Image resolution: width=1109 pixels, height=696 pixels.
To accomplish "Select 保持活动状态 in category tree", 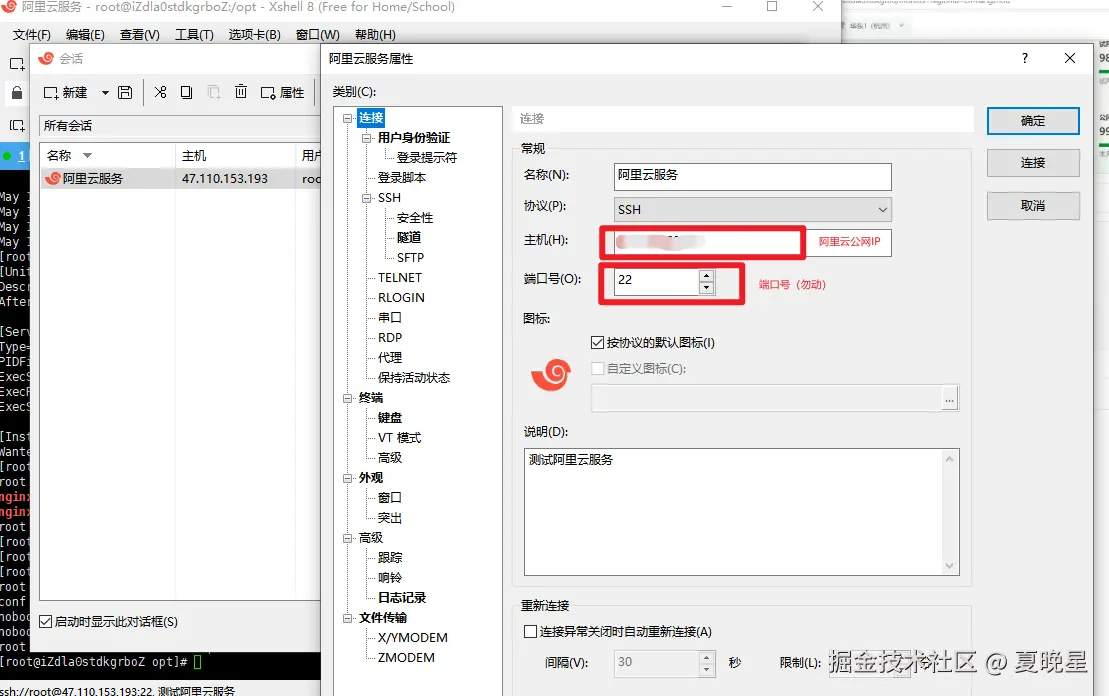I will [414, 378].
